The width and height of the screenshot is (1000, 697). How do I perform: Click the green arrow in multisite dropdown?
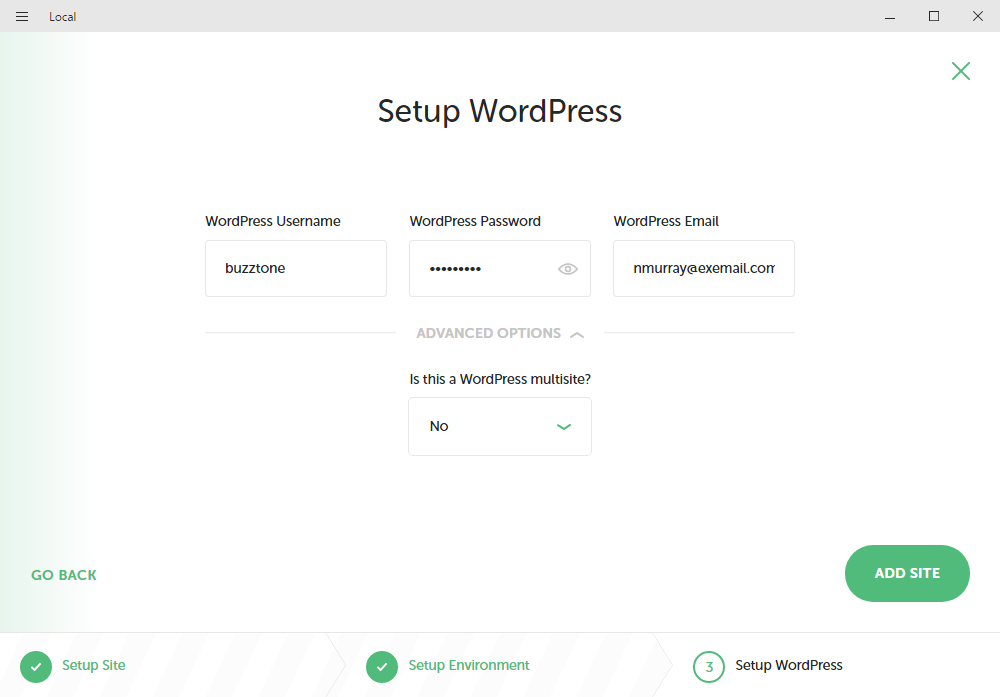(x=564, y=427)
